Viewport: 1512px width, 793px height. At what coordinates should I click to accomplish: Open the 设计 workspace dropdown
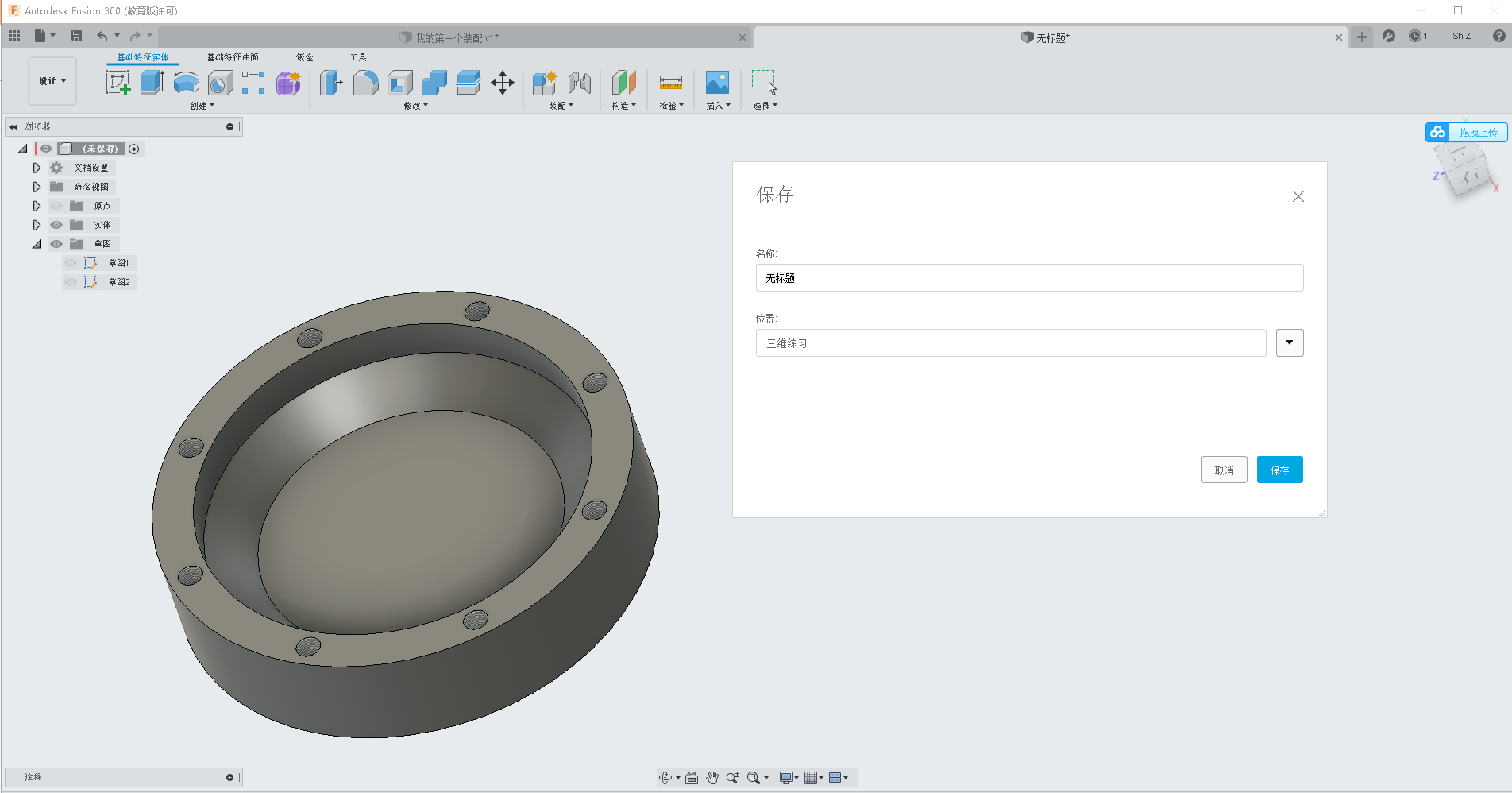point(52,81)
